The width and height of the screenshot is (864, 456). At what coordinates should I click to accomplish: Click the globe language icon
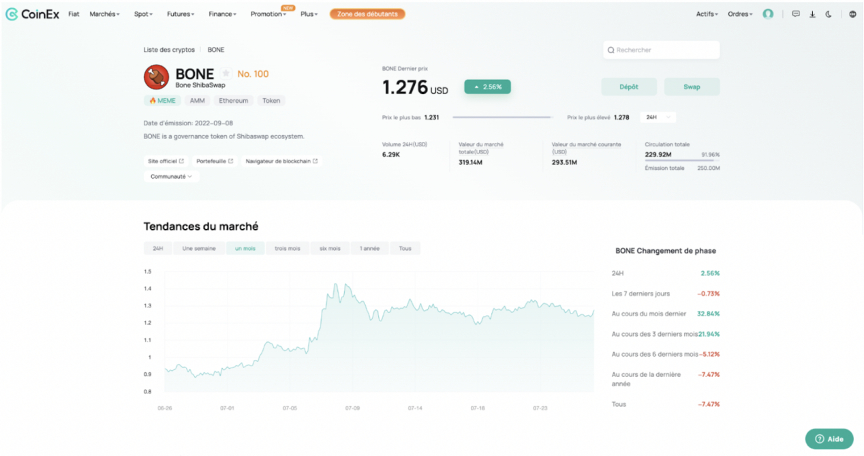click(852, 14)
